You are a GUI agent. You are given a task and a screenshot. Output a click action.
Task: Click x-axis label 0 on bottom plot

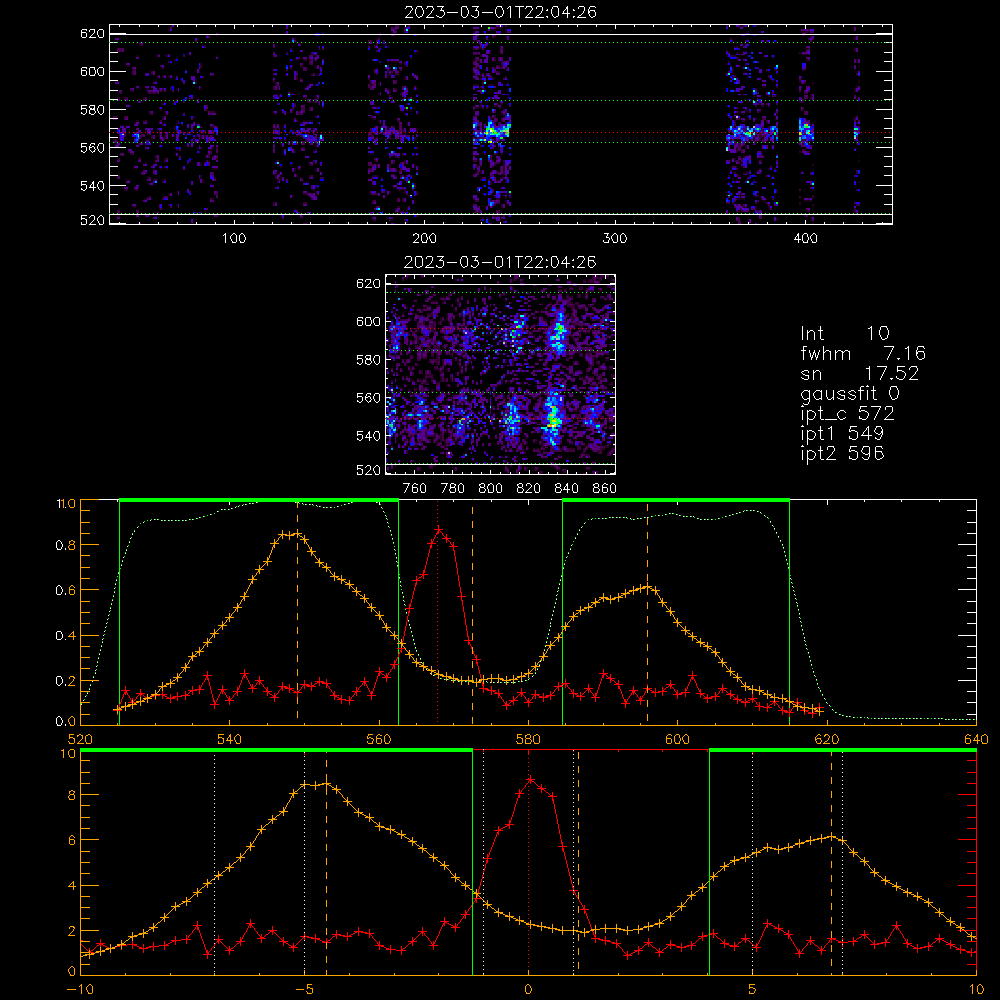coord(528,989)
